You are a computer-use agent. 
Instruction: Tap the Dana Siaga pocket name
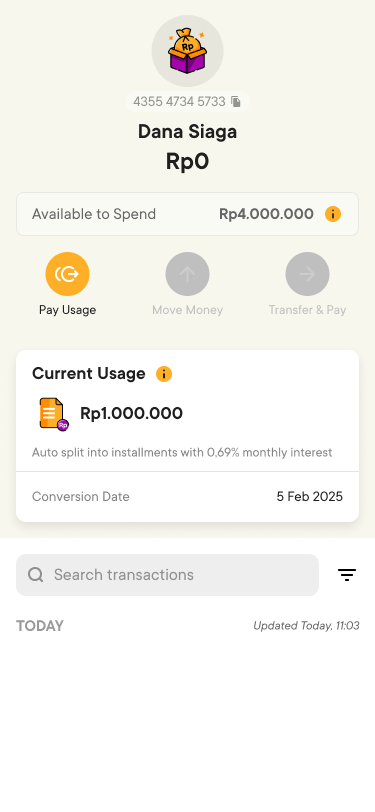coord(188,132)
